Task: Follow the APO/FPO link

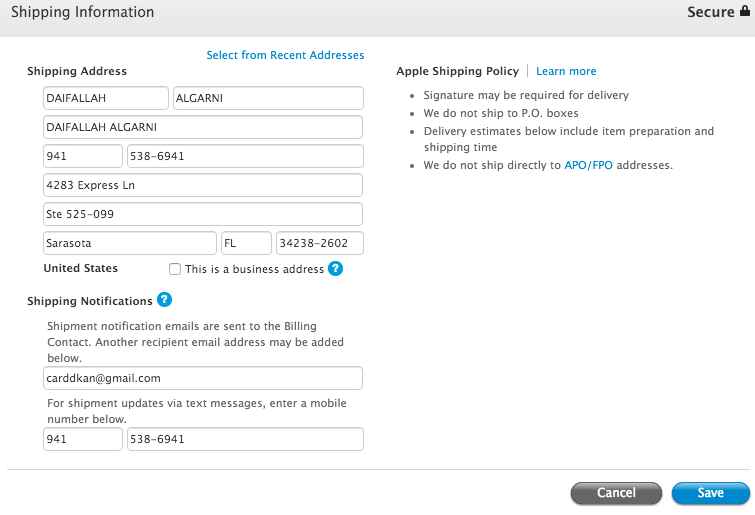Action: [x=588, y=165]
